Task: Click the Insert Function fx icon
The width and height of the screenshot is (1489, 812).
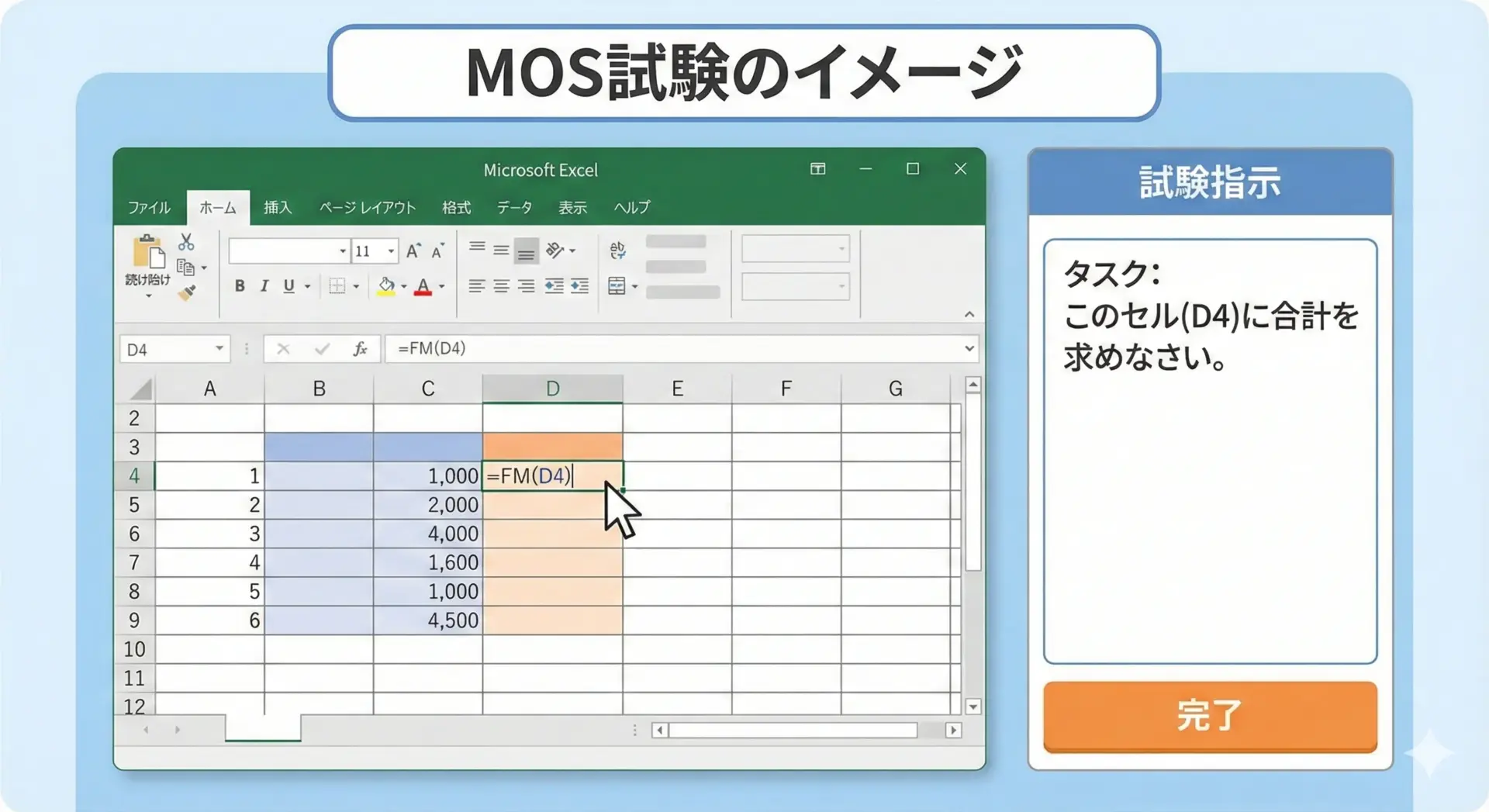Action: (360, 349)
